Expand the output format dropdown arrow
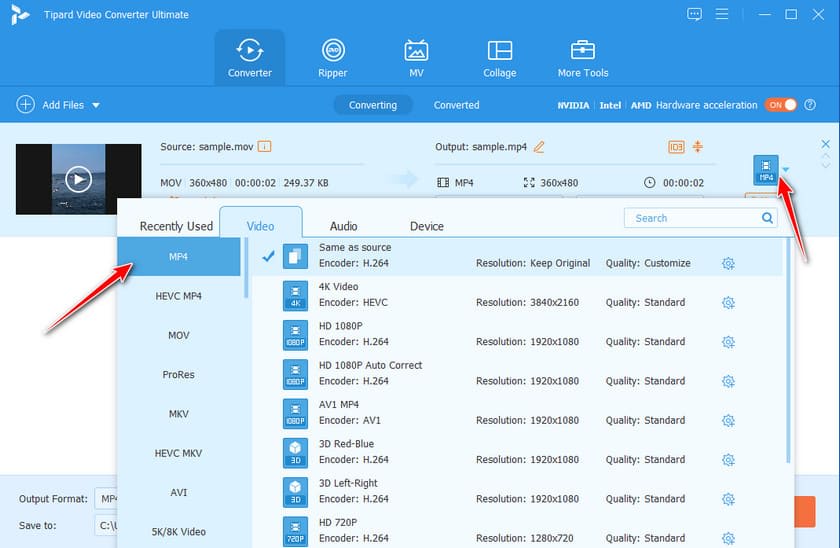 click(785, 170)
